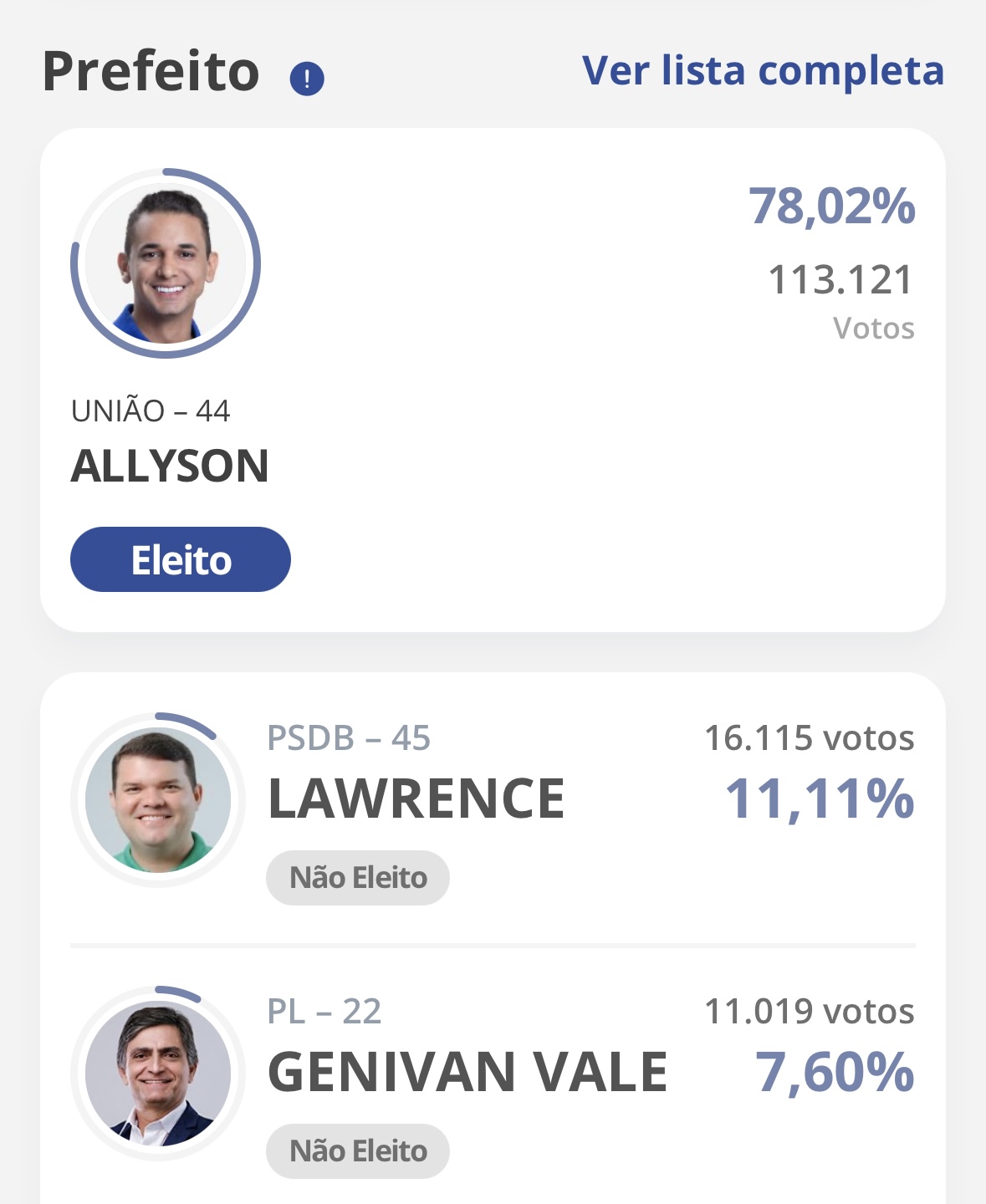Click the 11,11% percentage for Lawrence

tap(820, 799)
